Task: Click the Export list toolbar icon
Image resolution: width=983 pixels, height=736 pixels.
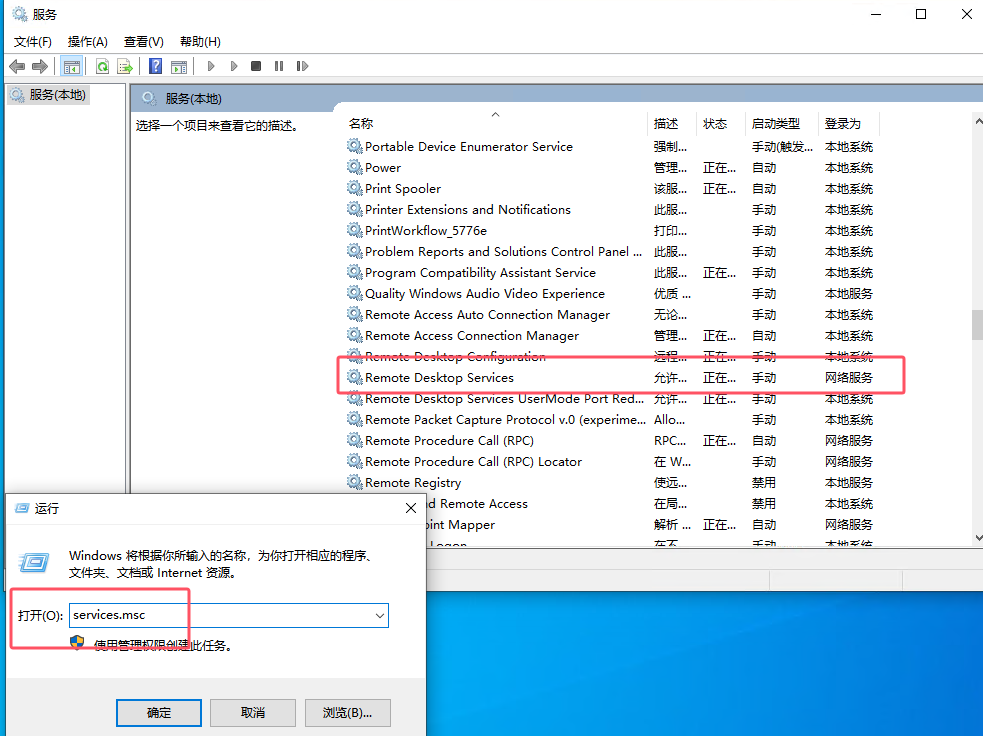Action: (125, 66)
